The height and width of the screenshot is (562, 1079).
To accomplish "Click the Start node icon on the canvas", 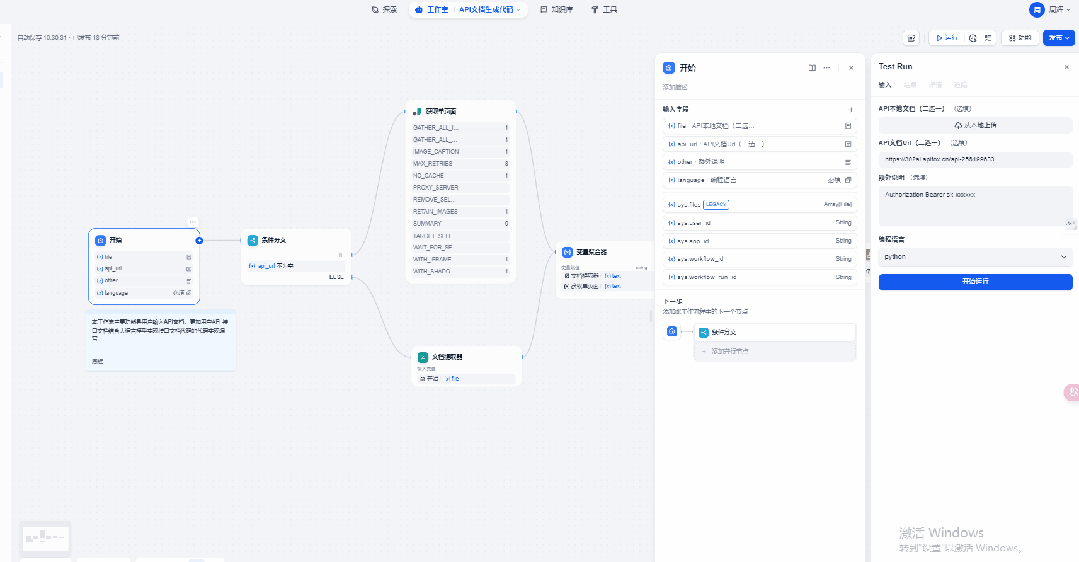I will [x=100, y=241].
